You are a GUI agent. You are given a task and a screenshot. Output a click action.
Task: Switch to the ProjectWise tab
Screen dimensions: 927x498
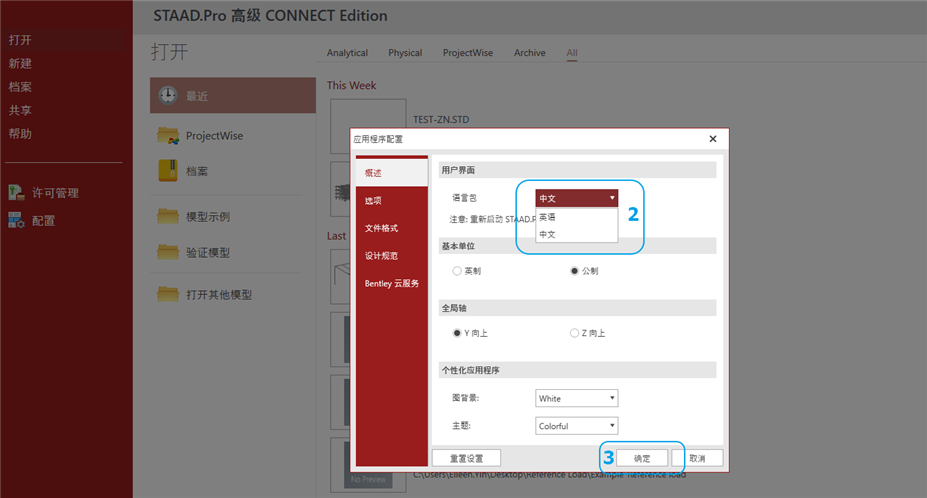point(468,53)
